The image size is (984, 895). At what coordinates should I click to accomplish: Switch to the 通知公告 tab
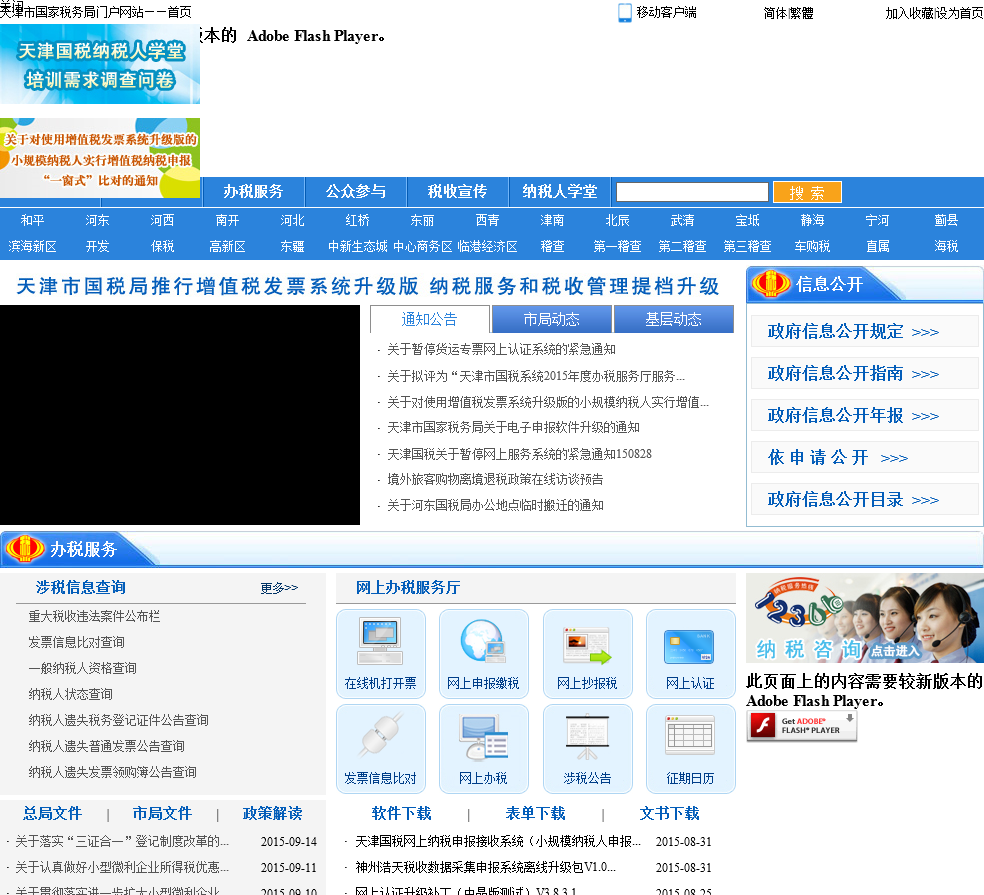(429, 319)
